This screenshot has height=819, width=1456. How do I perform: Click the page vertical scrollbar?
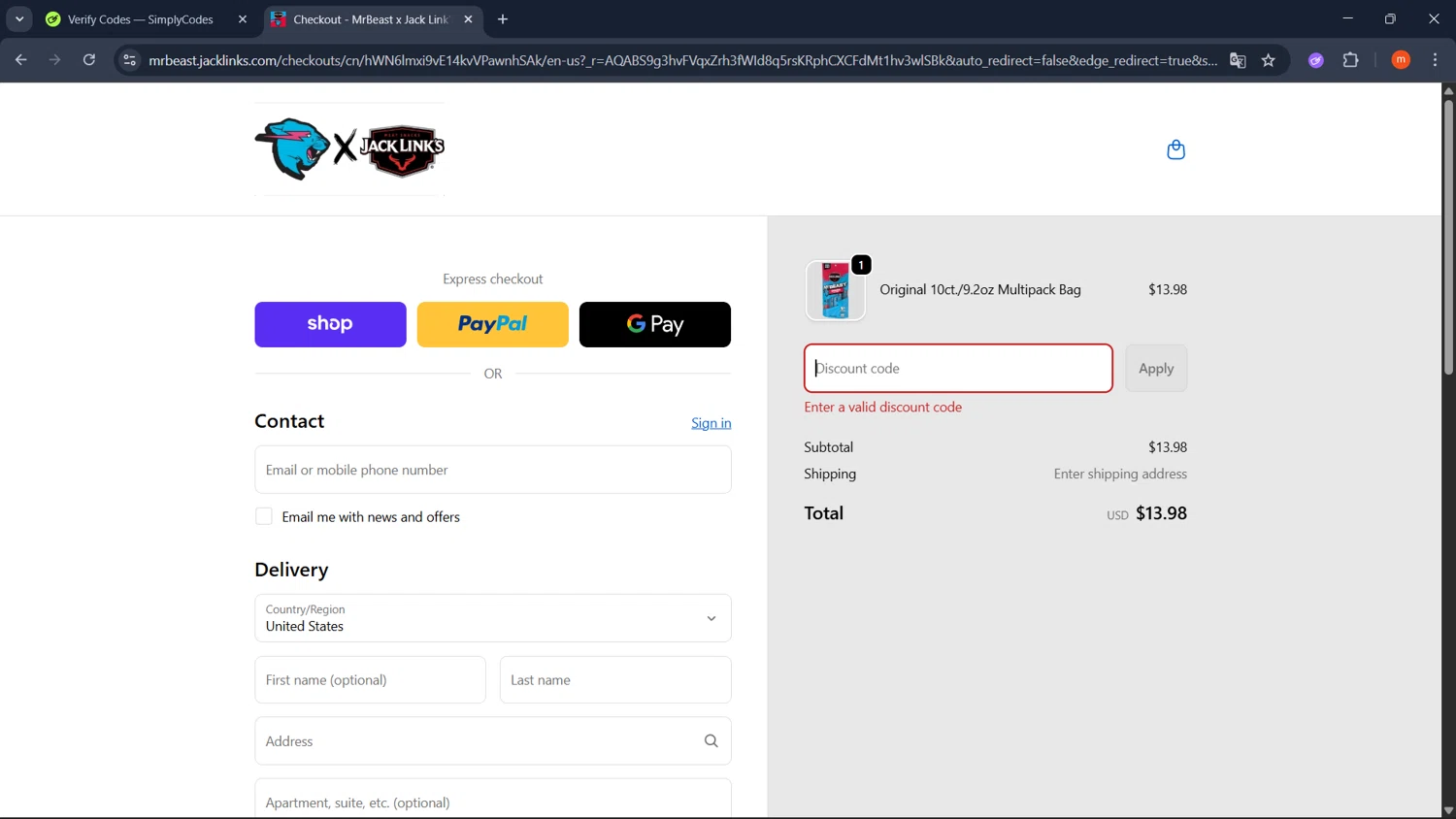tap(1448, 238)
